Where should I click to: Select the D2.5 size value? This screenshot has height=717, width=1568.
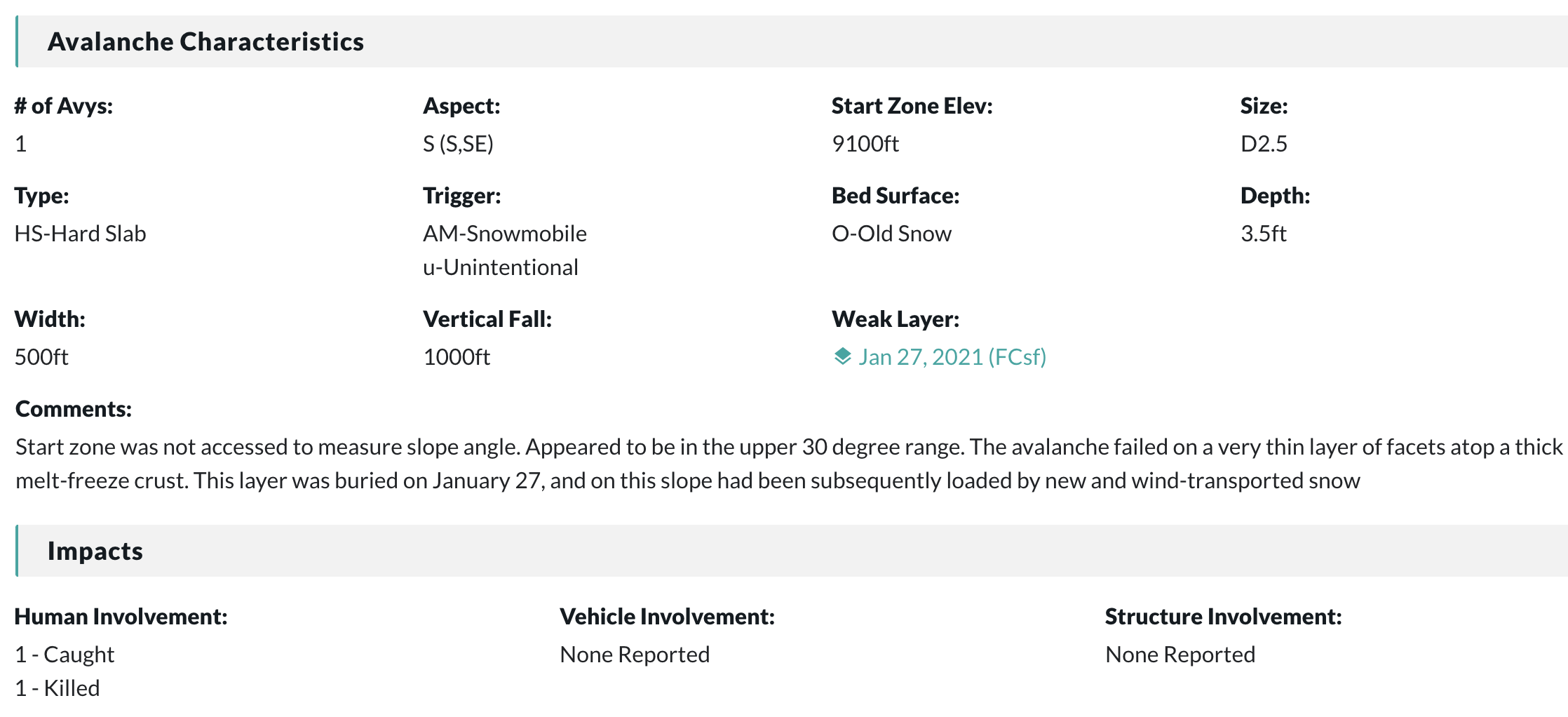point(1264,144)
